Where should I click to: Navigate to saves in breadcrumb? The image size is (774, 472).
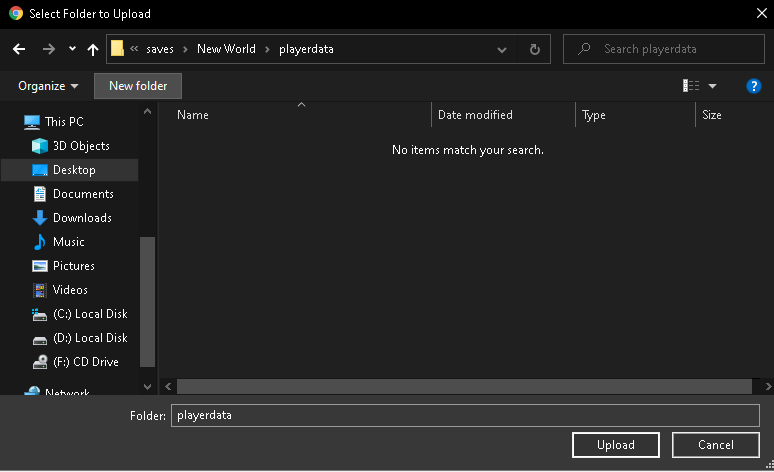pyautogui.click(x=160, y=49)
